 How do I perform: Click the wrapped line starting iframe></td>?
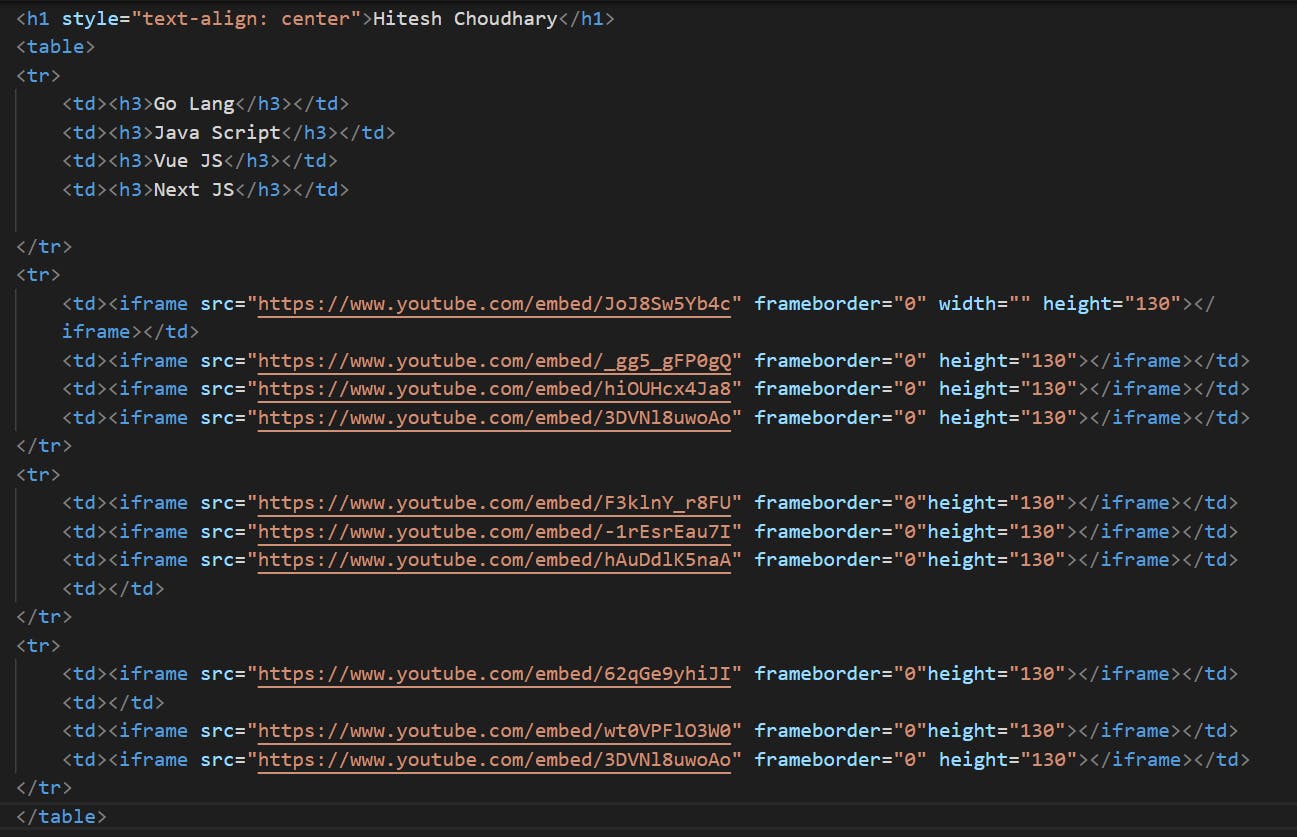(x=130, y=331)
